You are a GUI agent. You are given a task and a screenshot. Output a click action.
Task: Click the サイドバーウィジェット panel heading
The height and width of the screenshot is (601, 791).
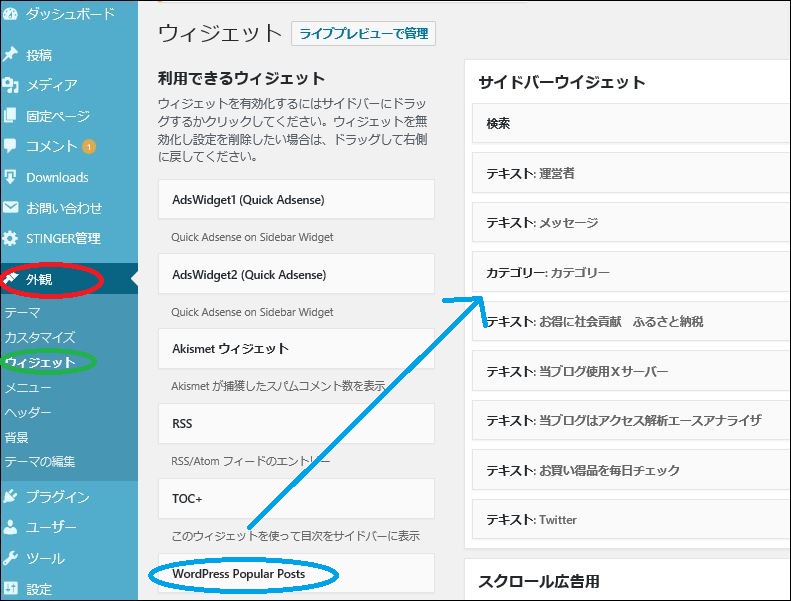coord(561,82)
